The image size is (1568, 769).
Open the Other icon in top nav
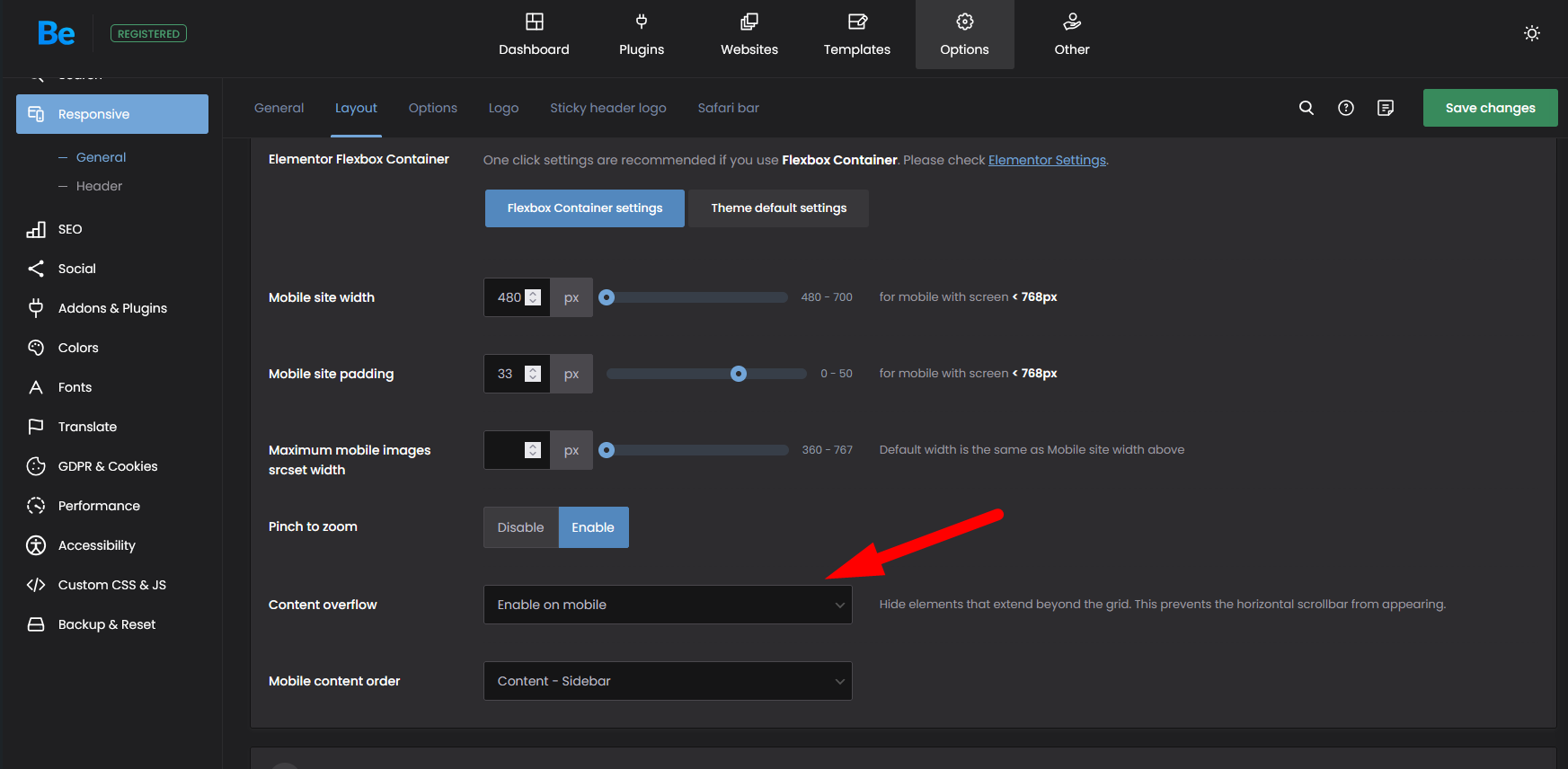click(1072, 22)
